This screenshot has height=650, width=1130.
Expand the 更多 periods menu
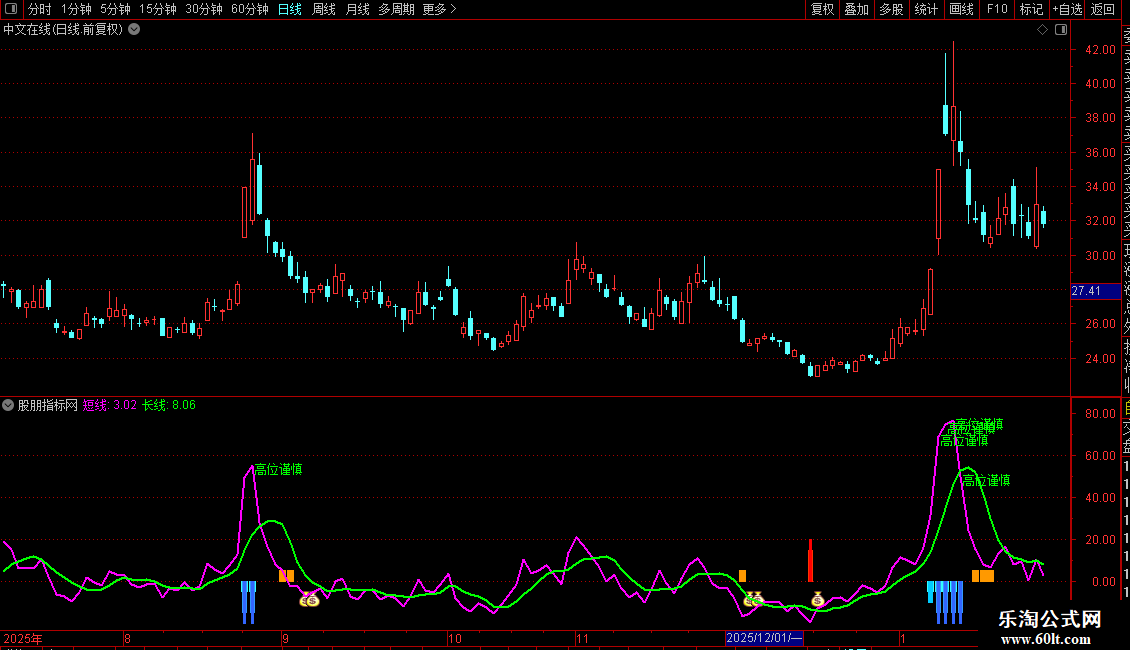click(x=439, y=9)
